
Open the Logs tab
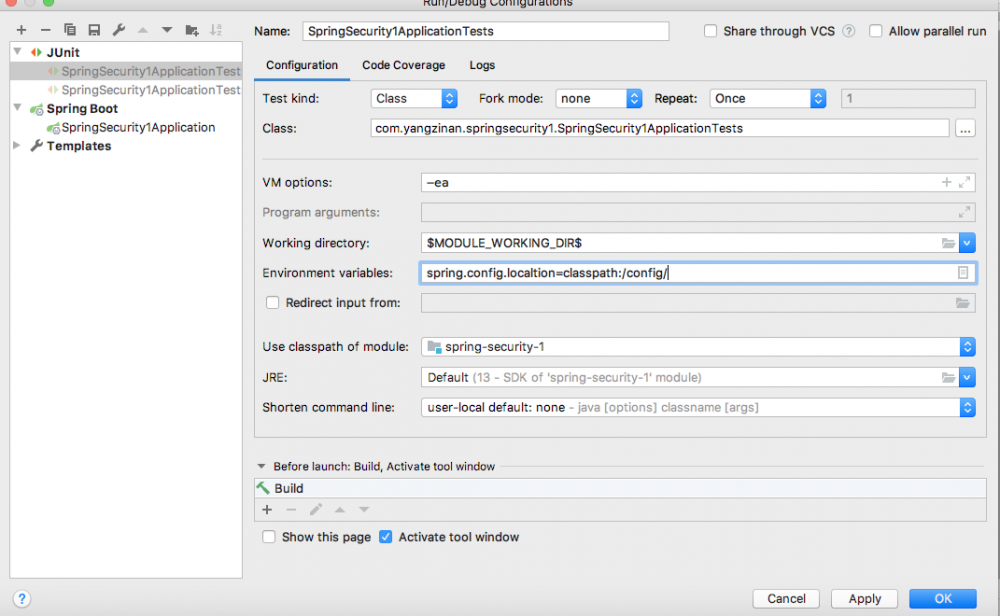pos(482,65)
